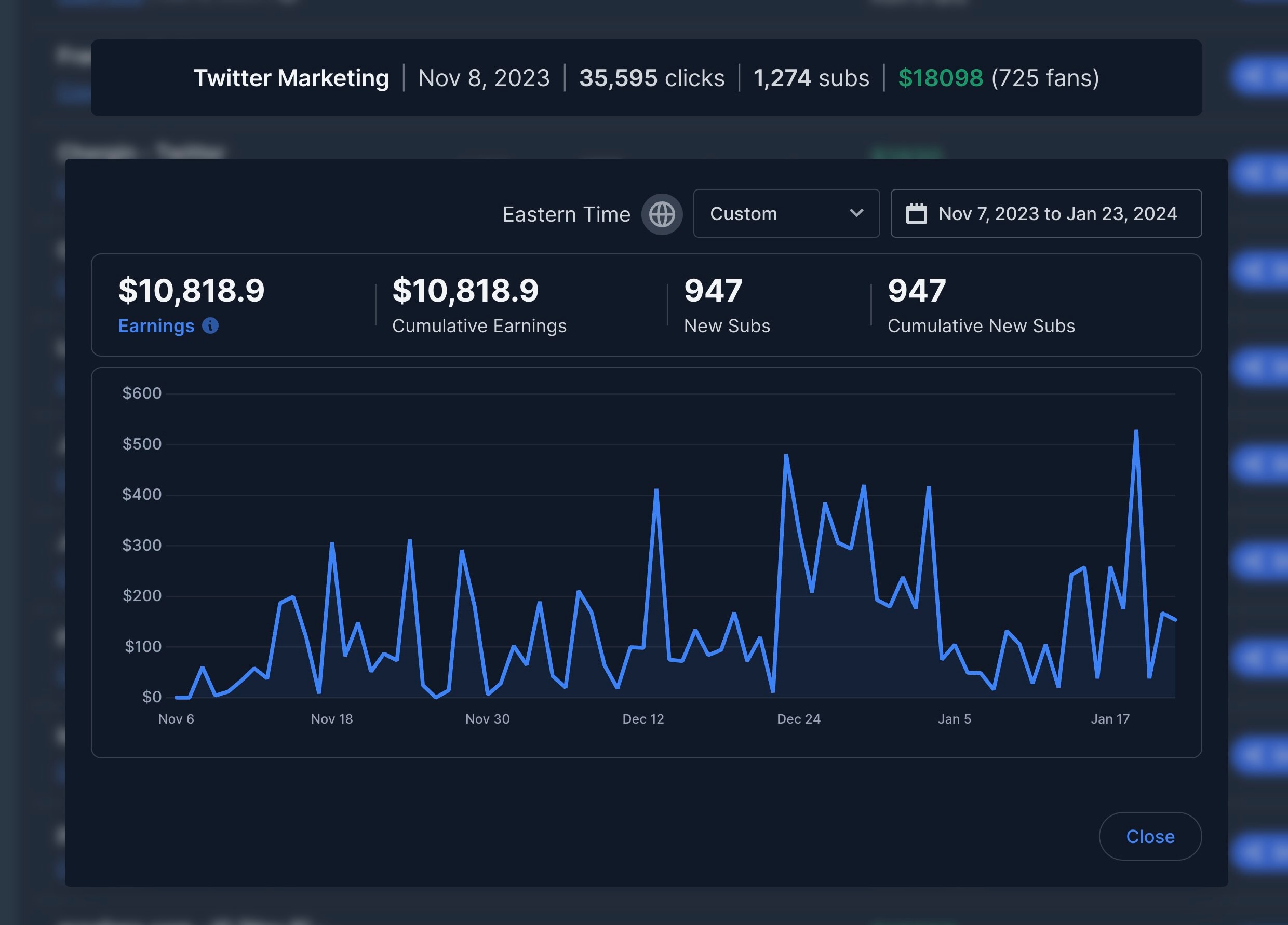The height and width of the screenshot is (925, 1288).
Task: Click the globe timezone icon
Action: click(662, 214)
